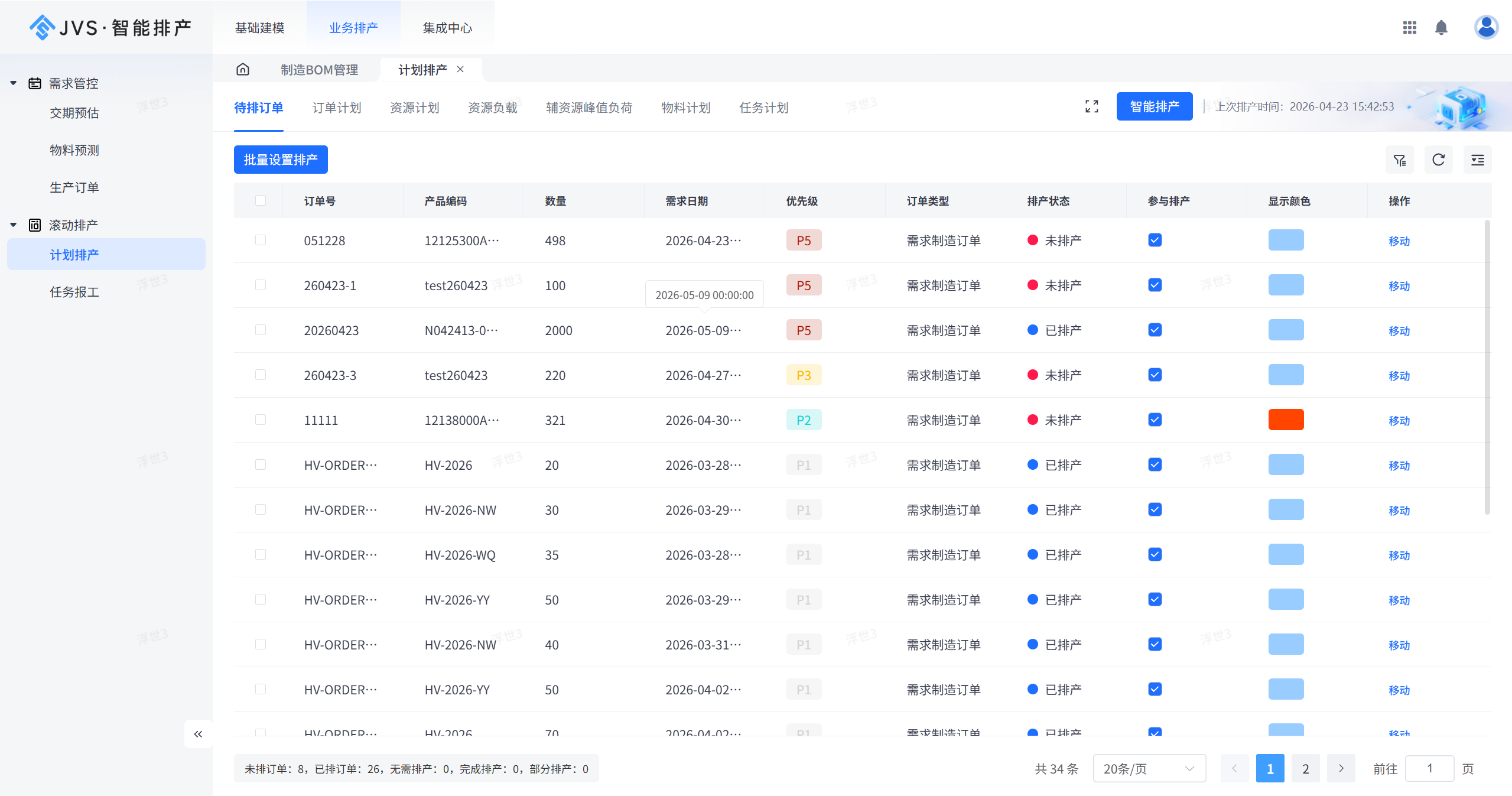Select row checkbox for order 260423-1
Screen dimensions: 1512x796
pyautogui.click(x=260, y=285)
